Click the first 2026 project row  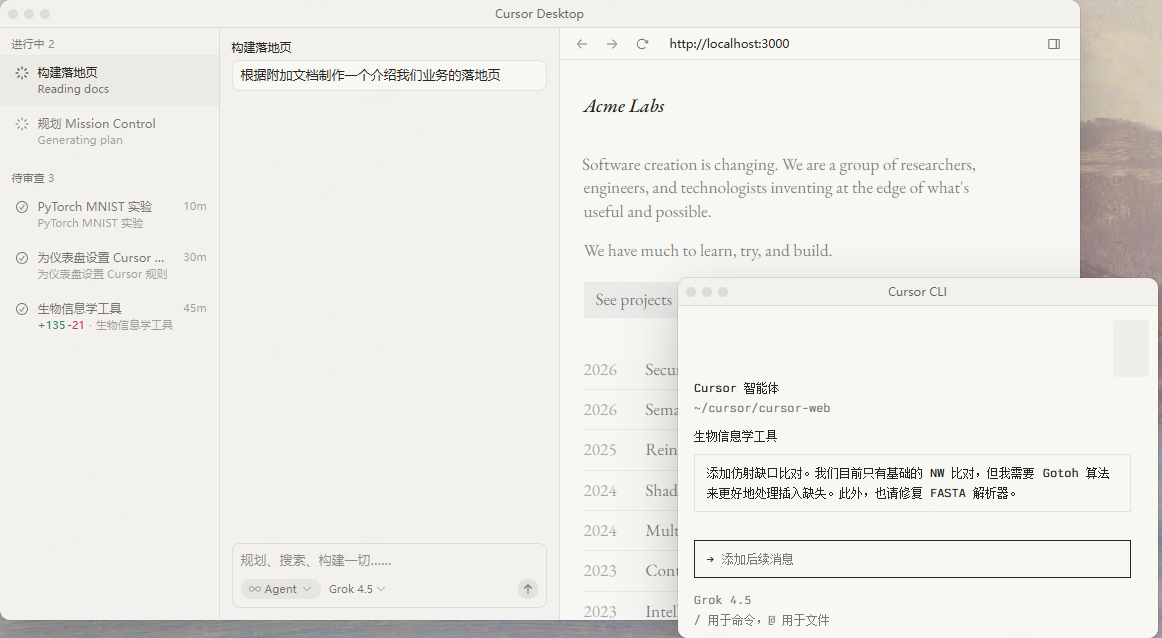coord(631,370)
